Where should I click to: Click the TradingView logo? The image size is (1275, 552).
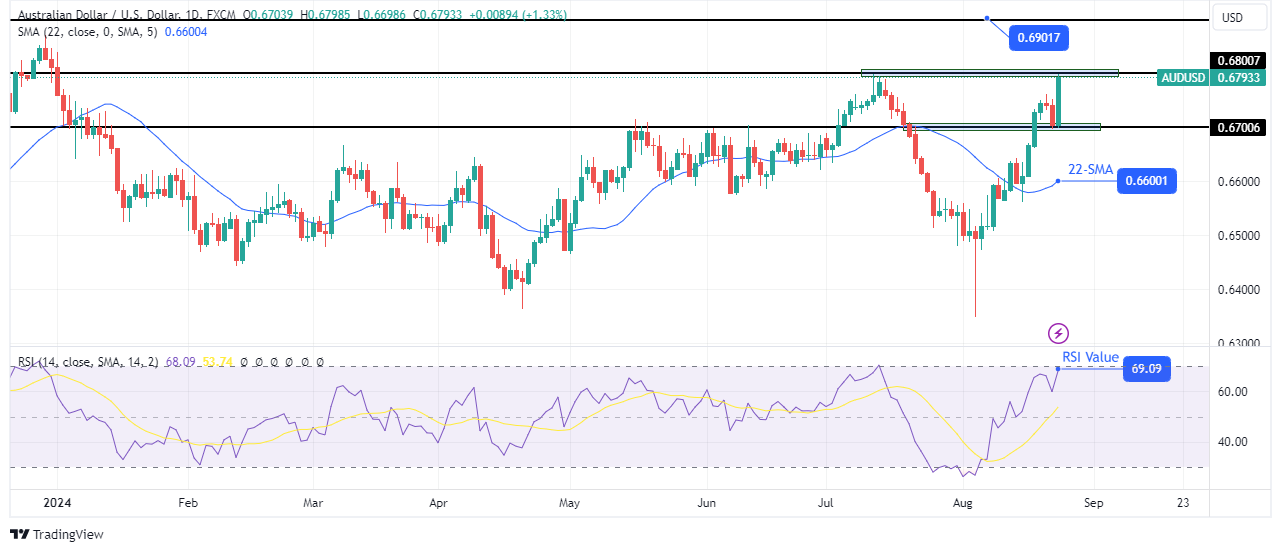(x=57, y=534)
